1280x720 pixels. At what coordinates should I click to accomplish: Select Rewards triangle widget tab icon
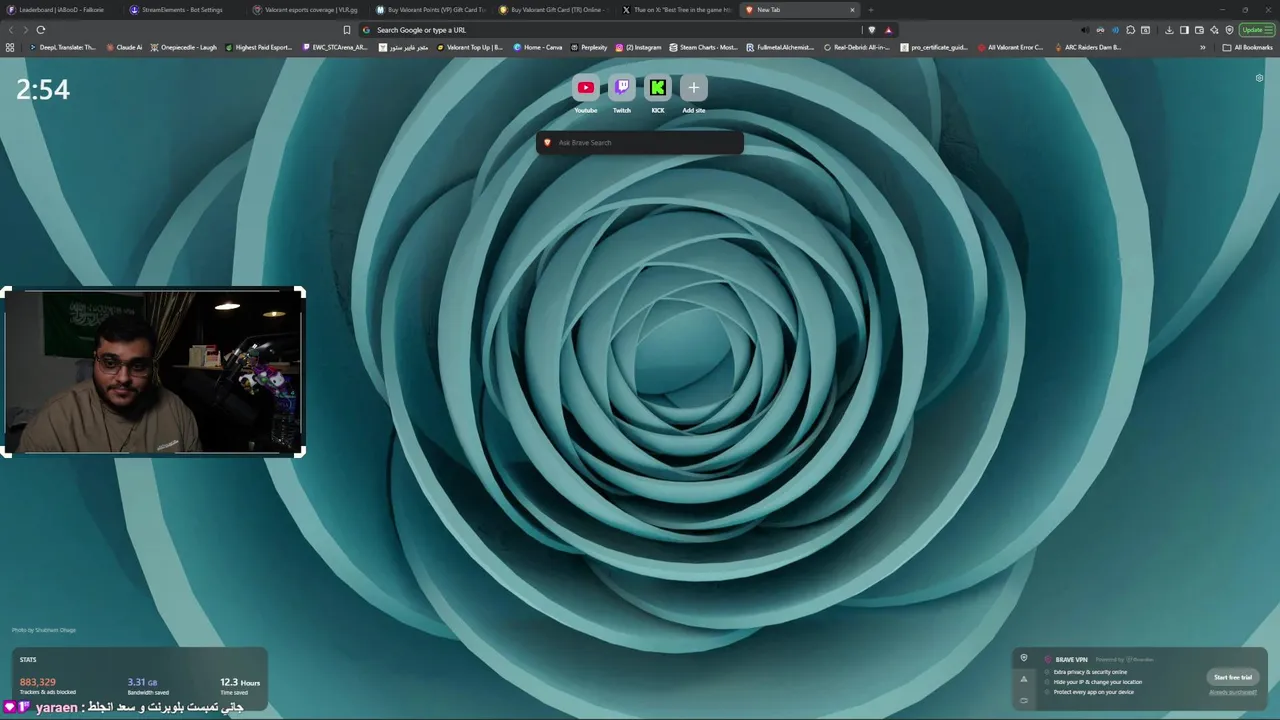1023,679
